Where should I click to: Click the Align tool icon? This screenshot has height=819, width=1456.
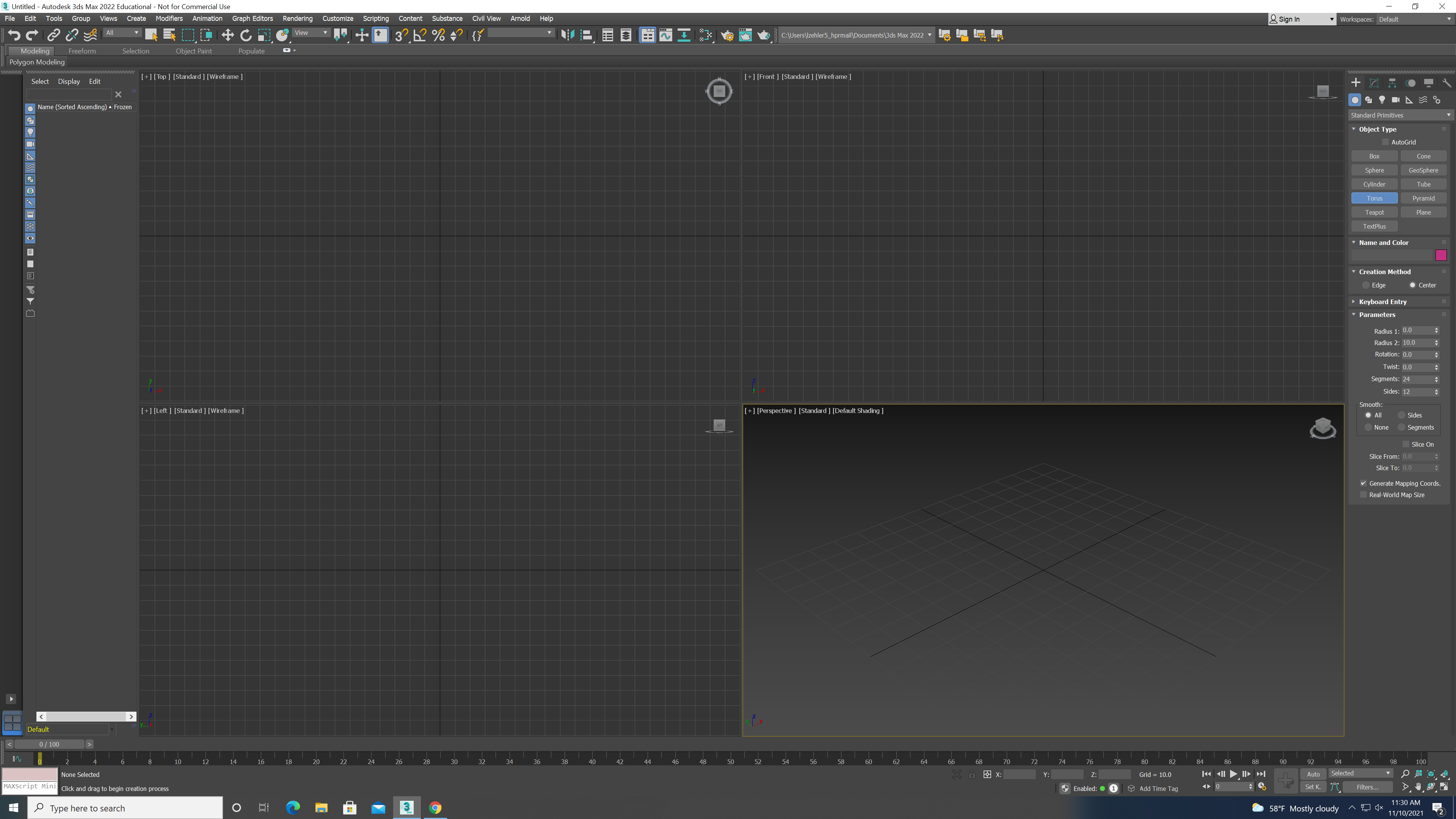[586, 35]
